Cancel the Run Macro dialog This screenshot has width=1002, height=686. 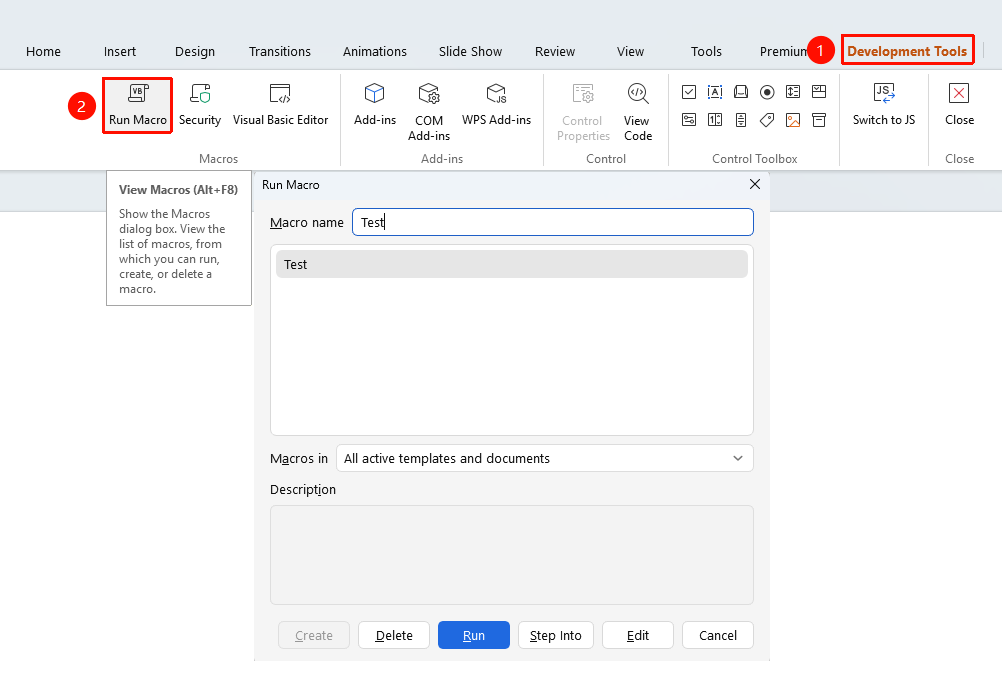[718, 635]
